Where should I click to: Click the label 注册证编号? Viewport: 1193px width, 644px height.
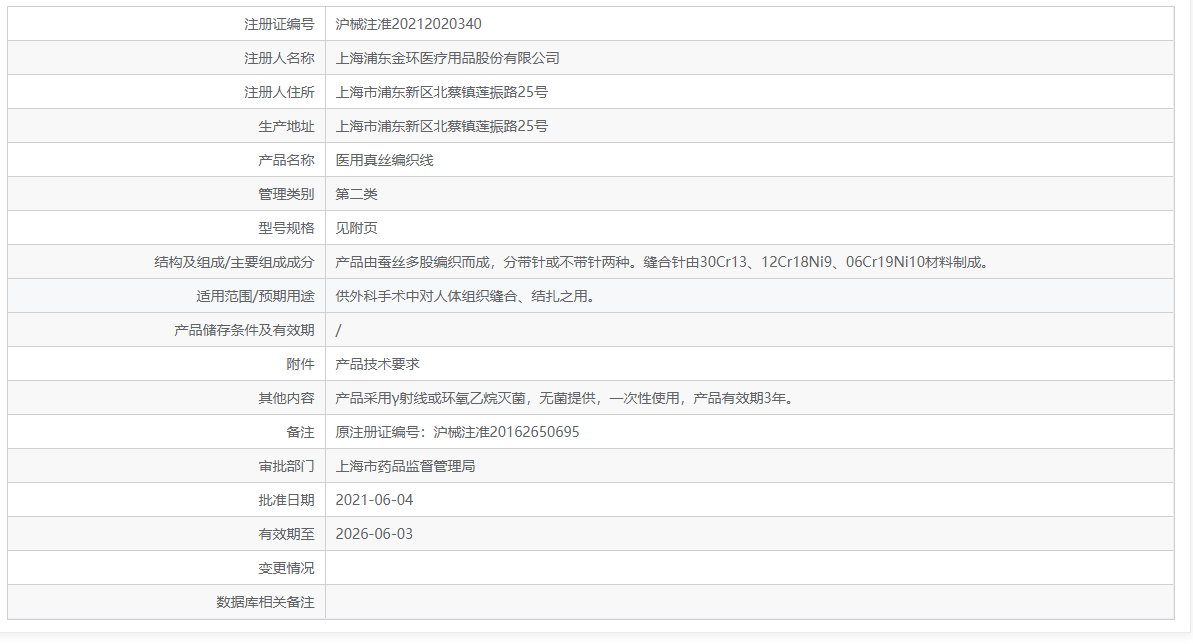[279, 24]
